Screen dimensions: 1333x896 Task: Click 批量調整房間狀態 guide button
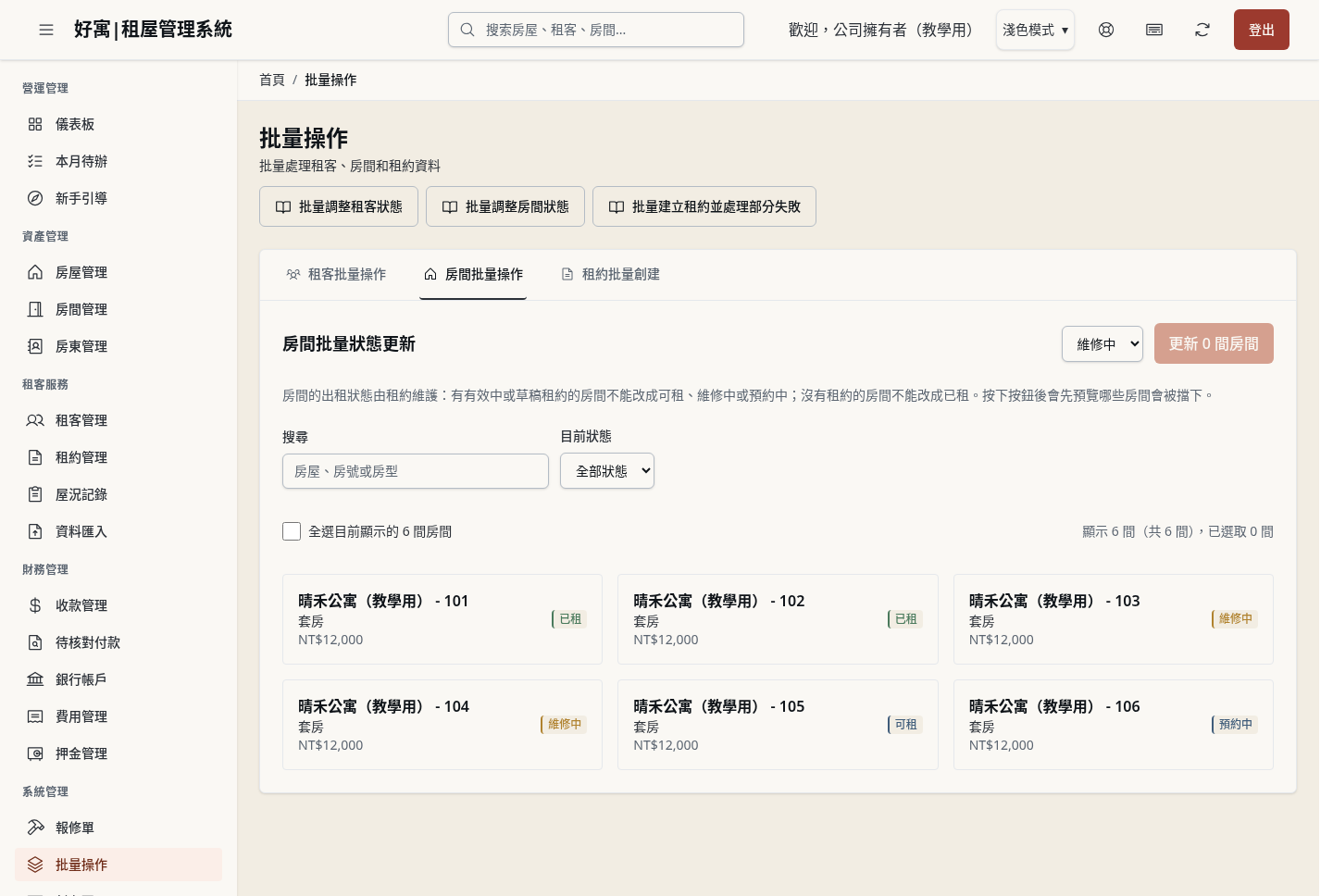point(505,206)
